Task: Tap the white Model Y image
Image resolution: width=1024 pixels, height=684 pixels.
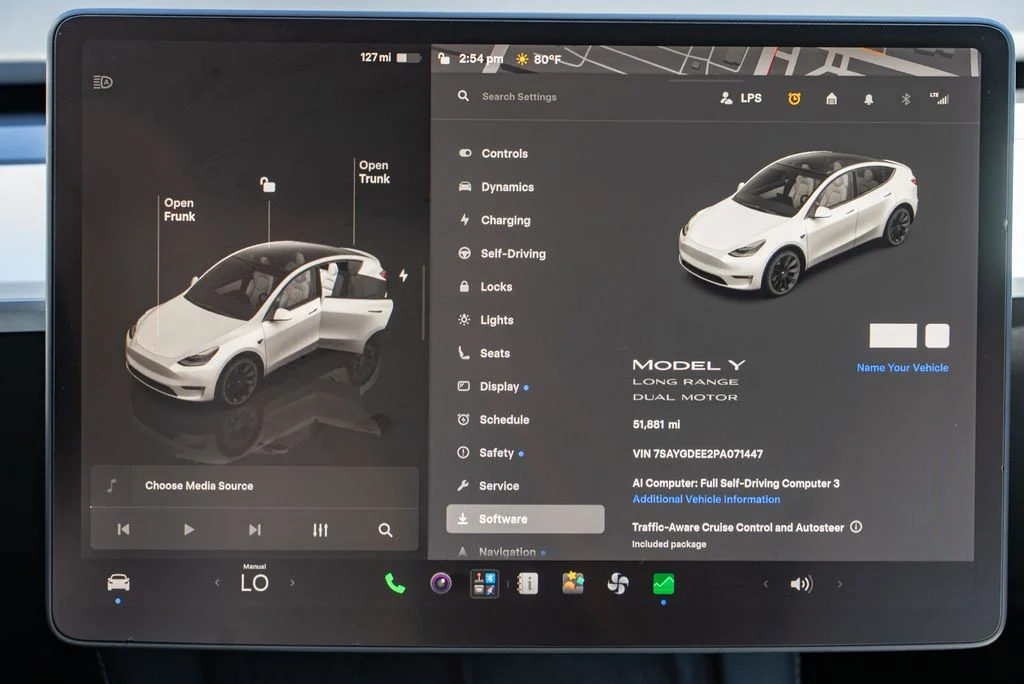Action: pos(797,223)
